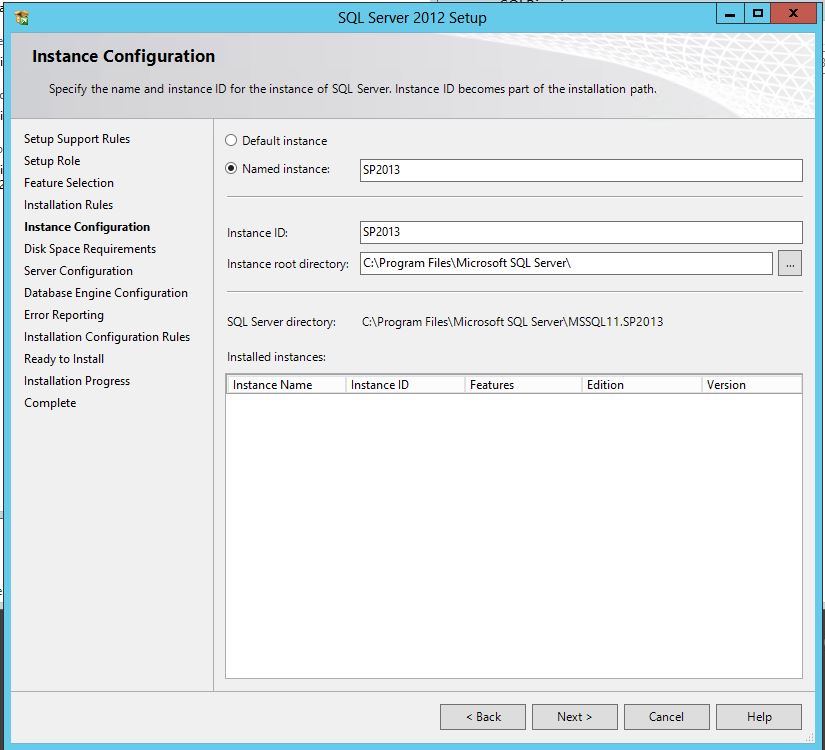825x750 pixels.
Task: Select the Default instance radio button
Action: point(231,141)
